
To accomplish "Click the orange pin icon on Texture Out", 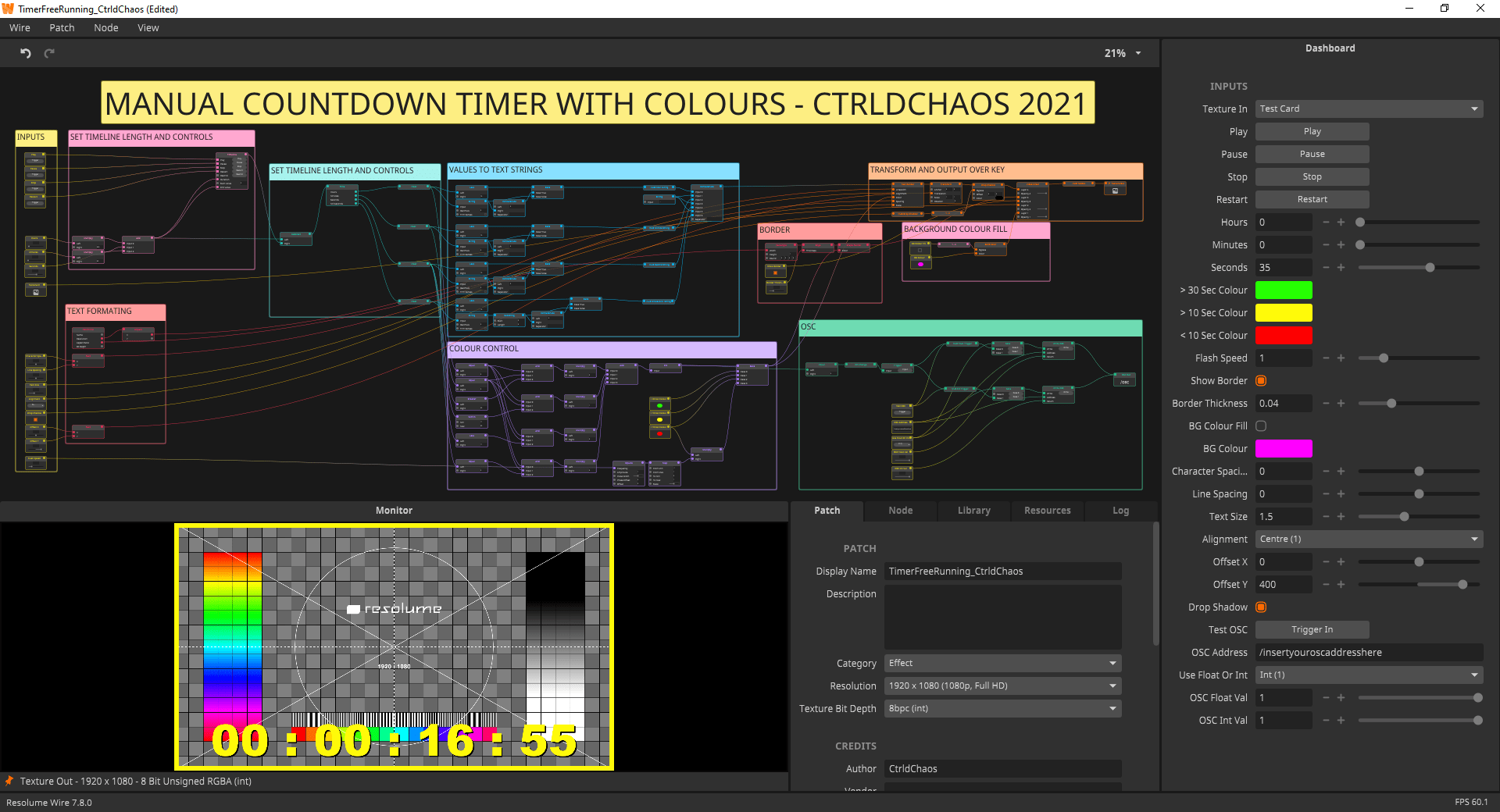I will click(x=10, y=781).
